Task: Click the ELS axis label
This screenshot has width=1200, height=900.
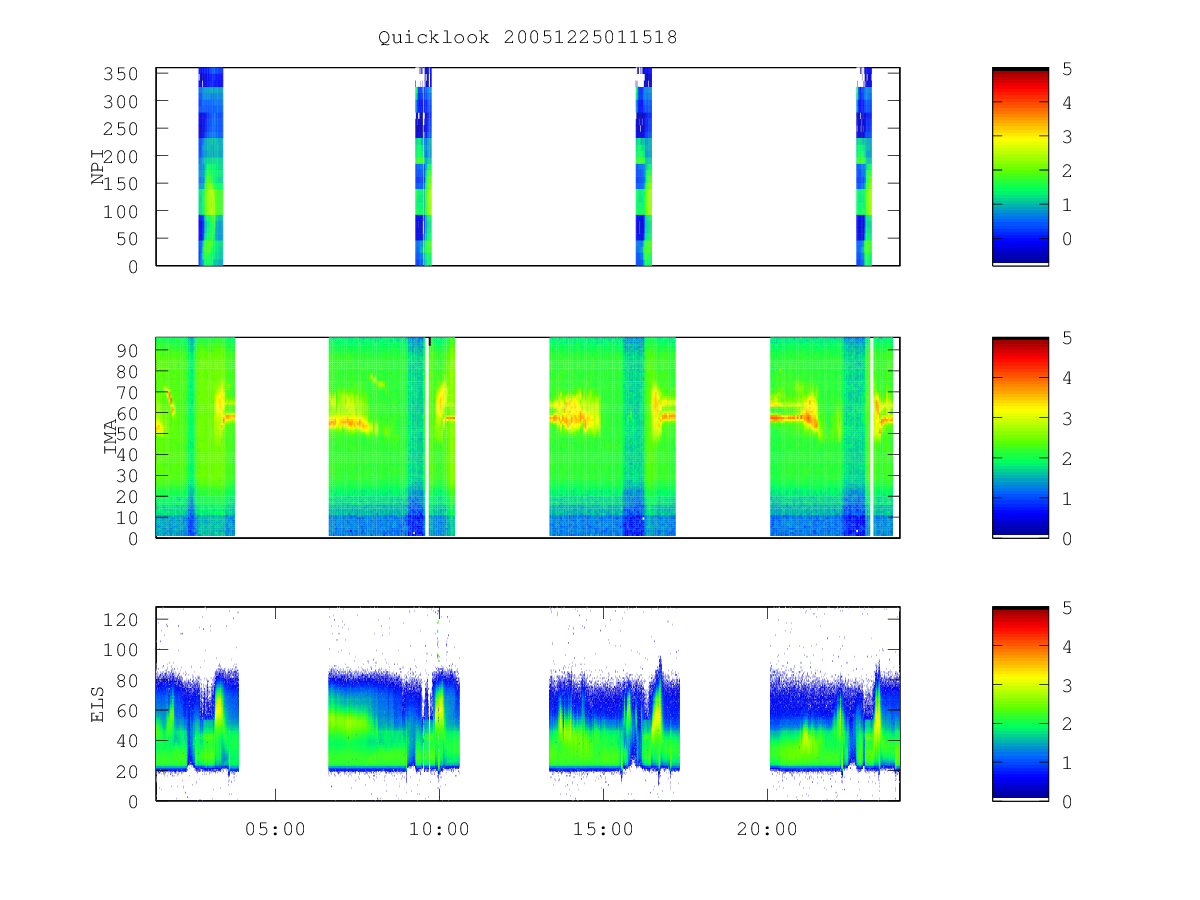Action: pyautogui.click(x=99, y=704)
